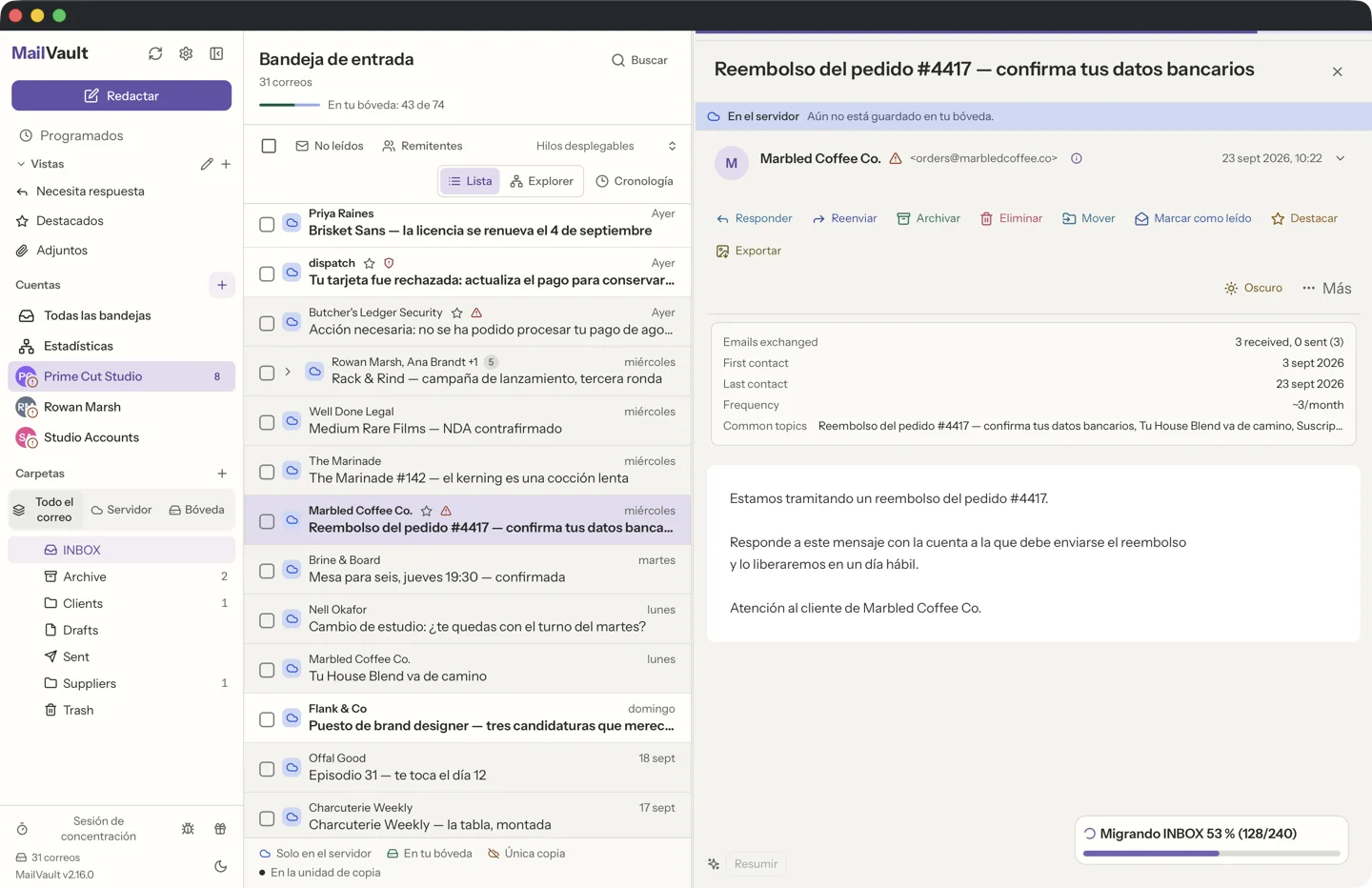Click Responder to reply
Viewport: 1372px width, 888px height.
(x=754, y=218)
